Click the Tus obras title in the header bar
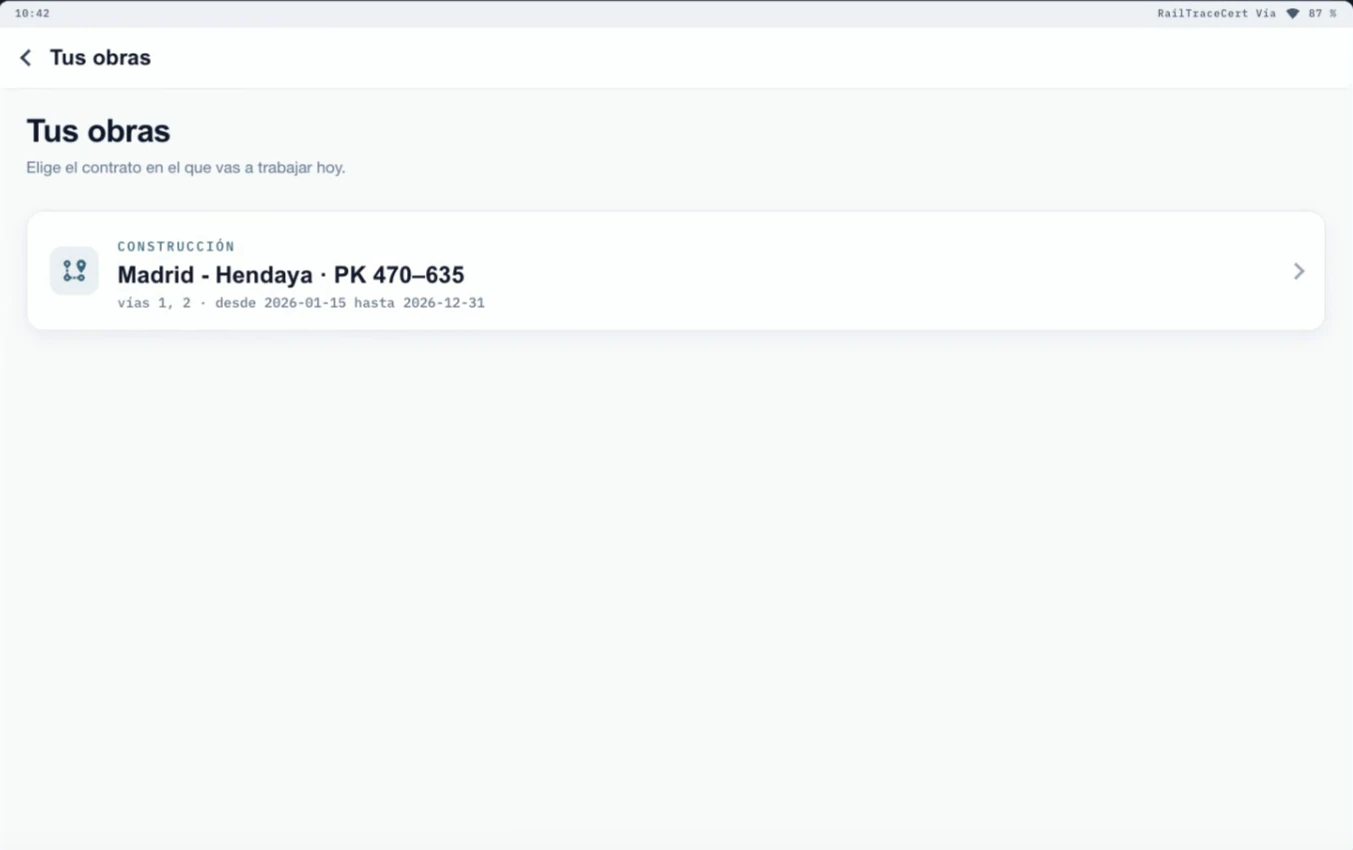 [100, 58]
